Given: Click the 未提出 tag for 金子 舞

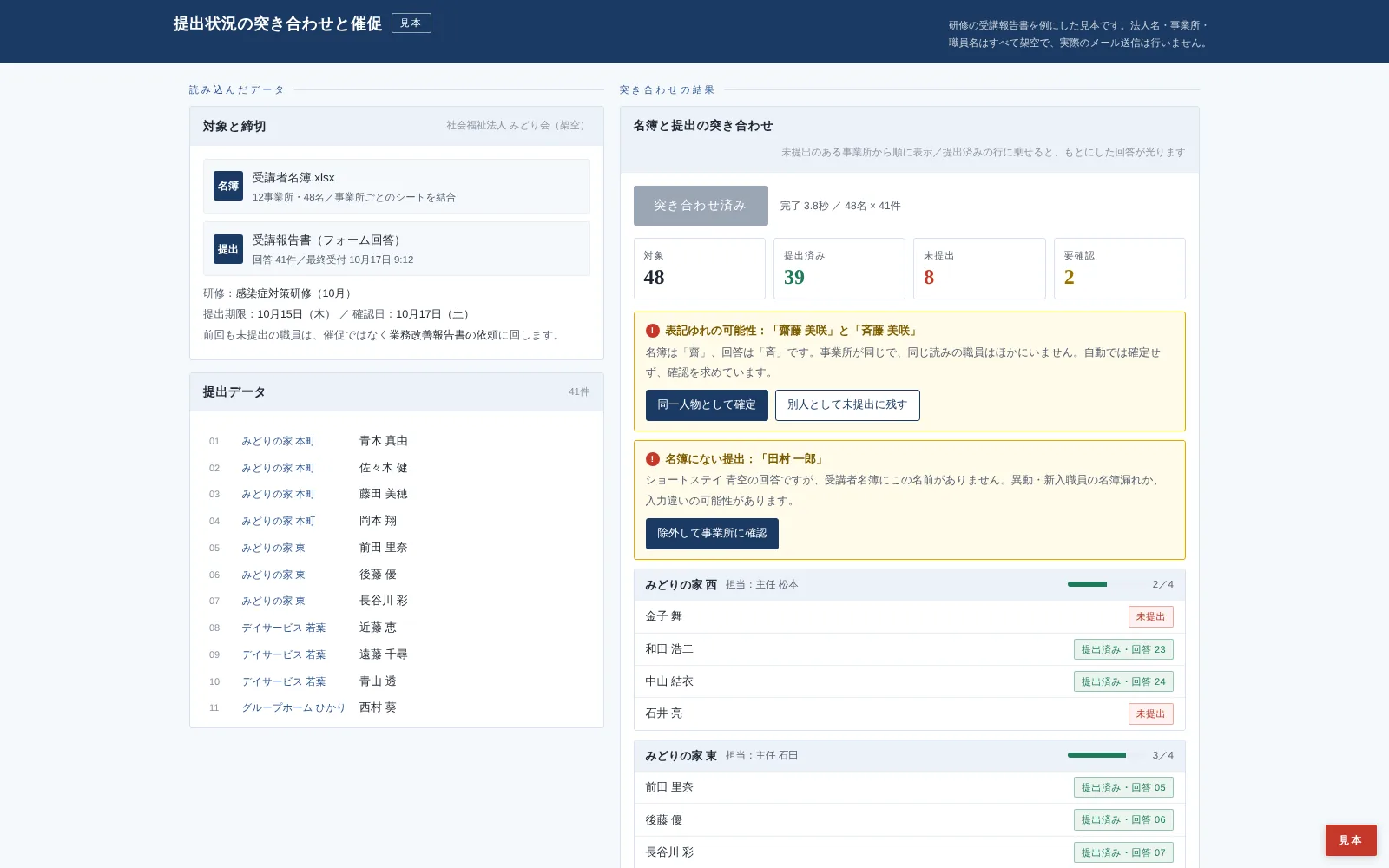Looking at the screenshot, I should click(x=1150, y=617).
